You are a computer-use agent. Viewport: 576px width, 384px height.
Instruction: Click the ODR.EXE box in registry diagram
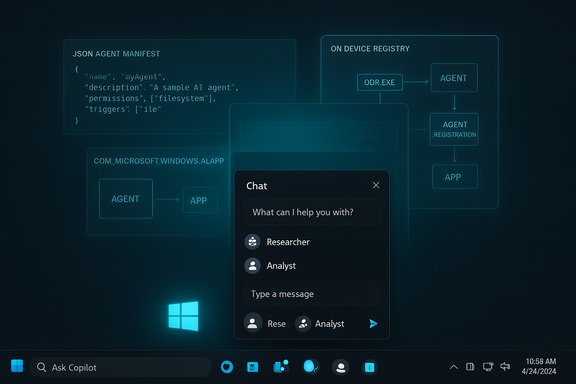pos(380,82)
